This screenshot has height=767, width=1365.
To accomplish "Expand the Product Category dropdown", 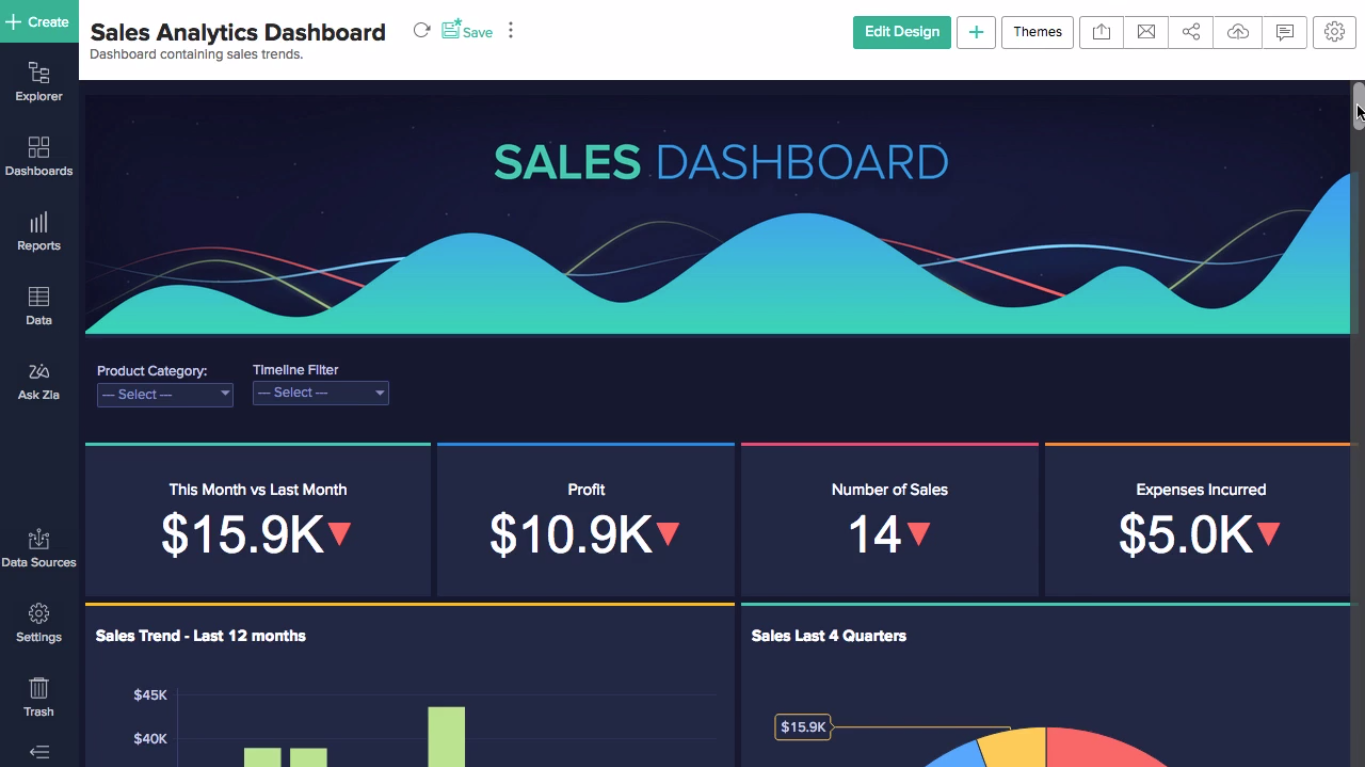I will click(x=164, y=394).
